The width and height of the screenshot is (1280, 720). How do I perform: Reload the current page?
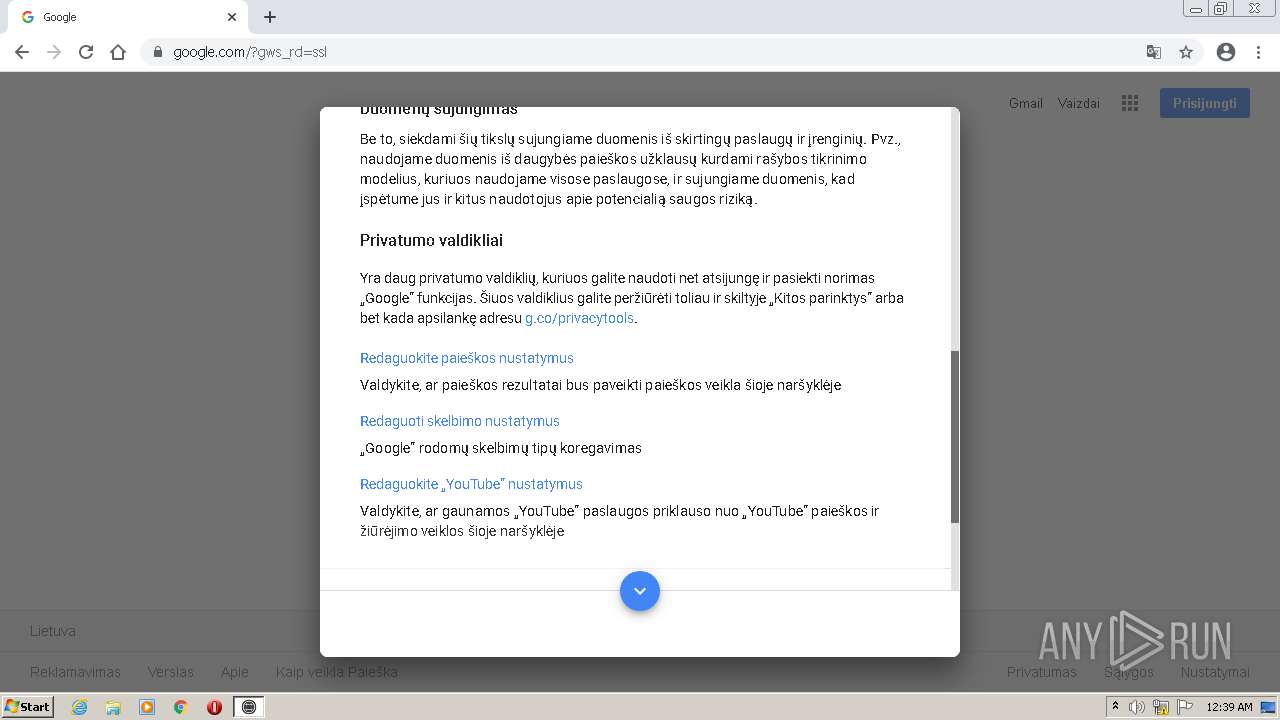(x=86, y=52)
